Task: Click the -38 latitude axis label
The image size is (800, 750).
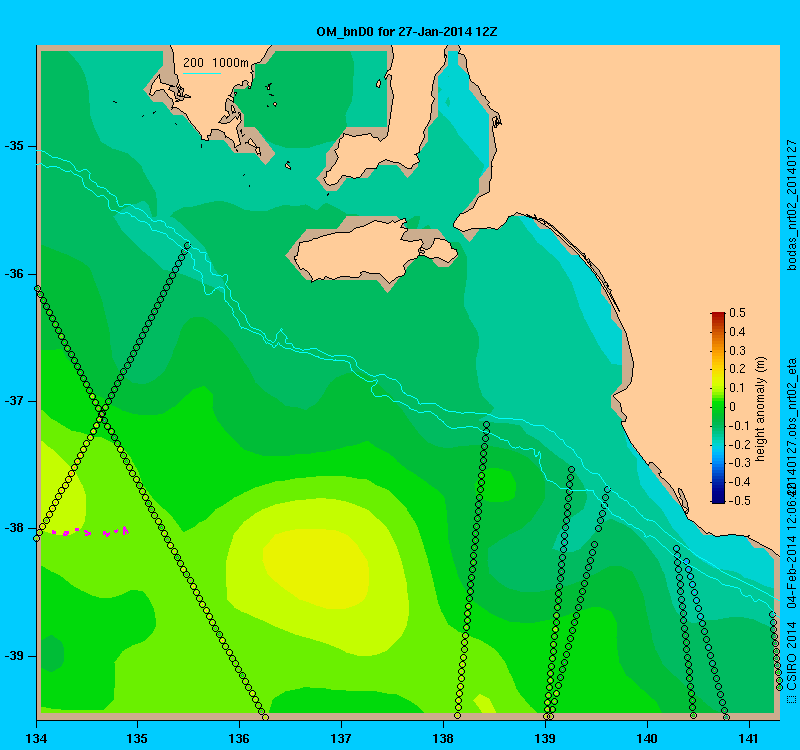Action: pyautogui.click(x=14, y=528)
